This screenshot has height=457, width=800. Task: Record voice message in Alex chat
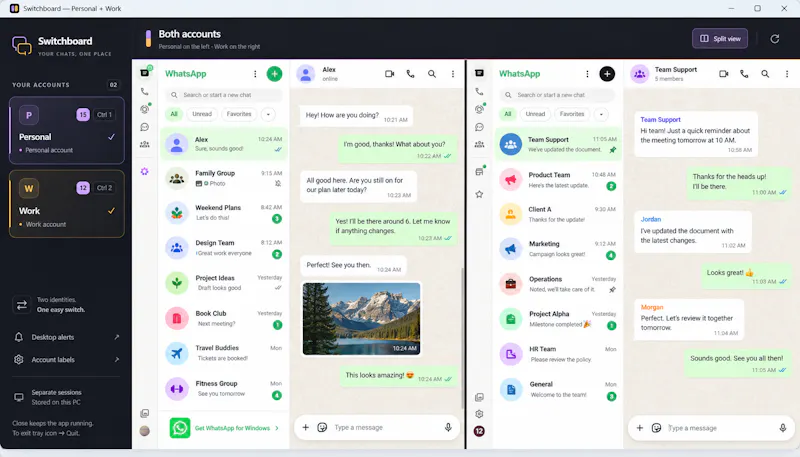pyautogui.click(x=448, y=427)
